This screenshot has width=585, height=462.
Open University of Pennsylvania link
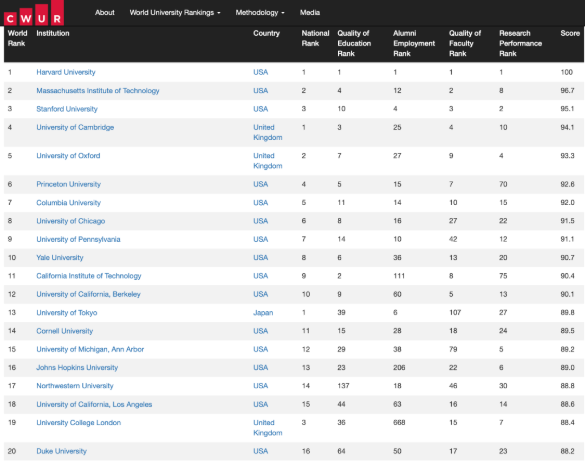78,239
